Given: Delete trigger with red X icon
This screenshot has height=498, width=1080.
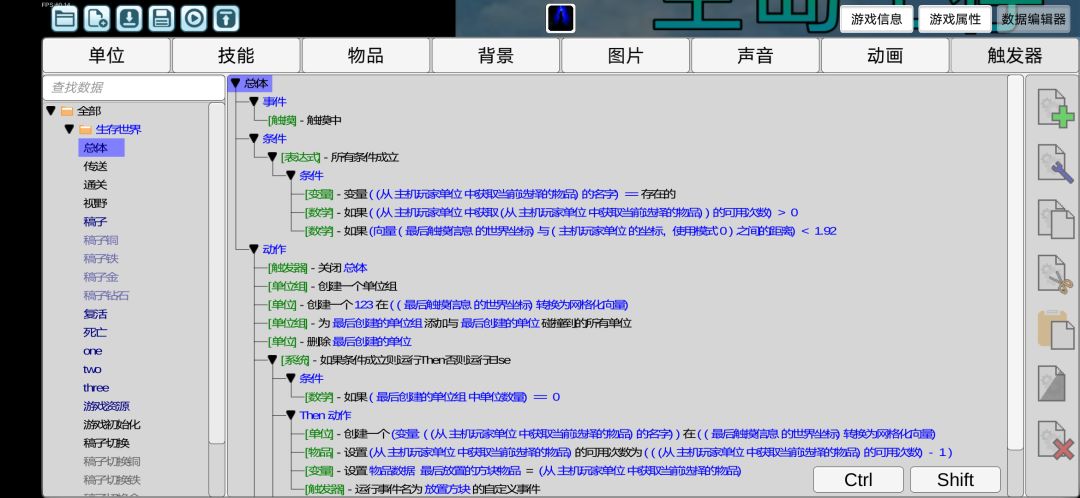Looking at the screenshot, I should 1055,440.
